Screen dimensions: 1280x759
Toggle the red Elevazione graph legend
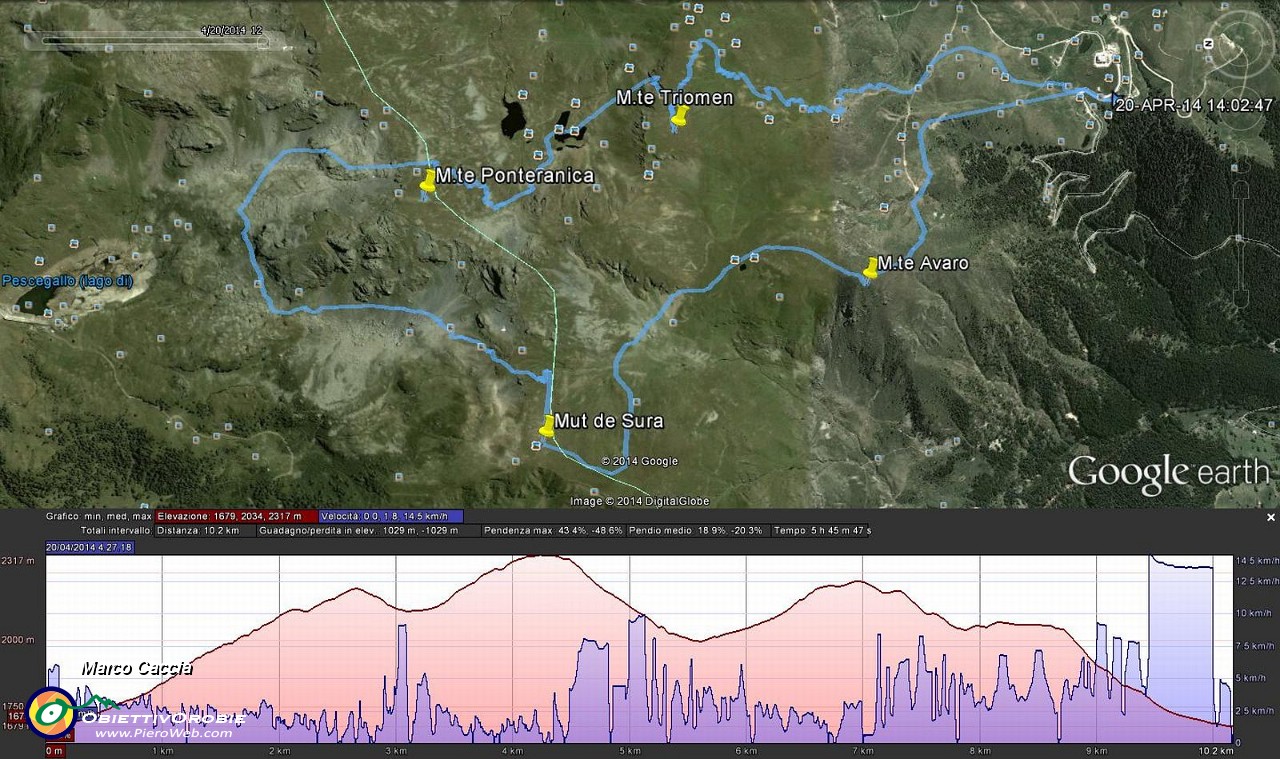point(236,516)
